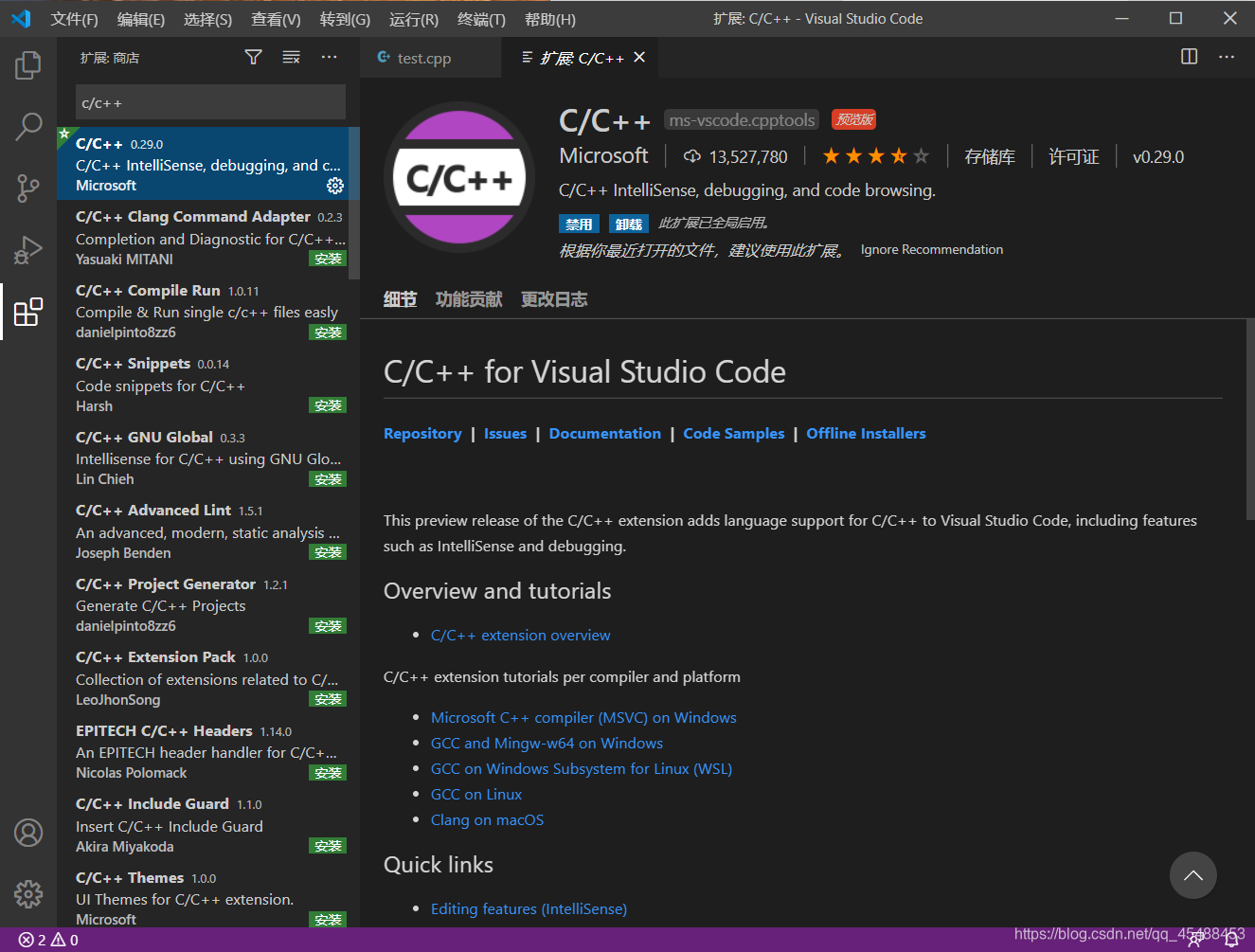Image resolution: width=1255 pixels, height=952 pixels.
Task: Split the editor to the right
Action: point(1190,57)
